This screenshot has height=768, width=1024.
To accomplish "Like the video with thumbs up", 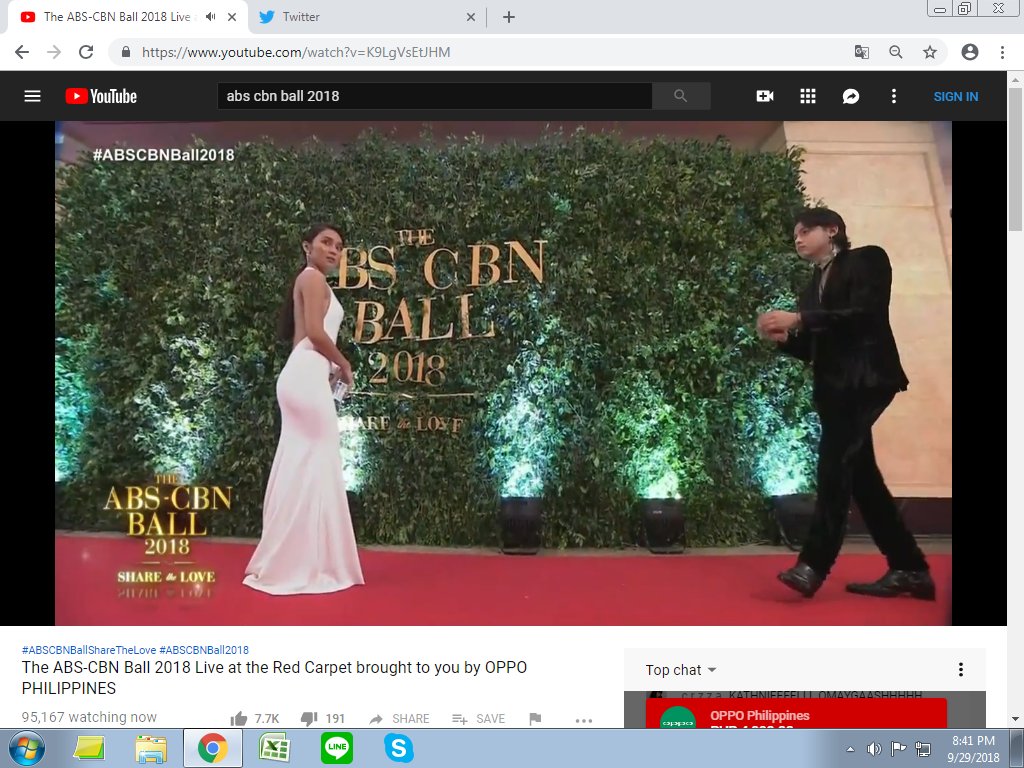I will click(x=239, y=719).
